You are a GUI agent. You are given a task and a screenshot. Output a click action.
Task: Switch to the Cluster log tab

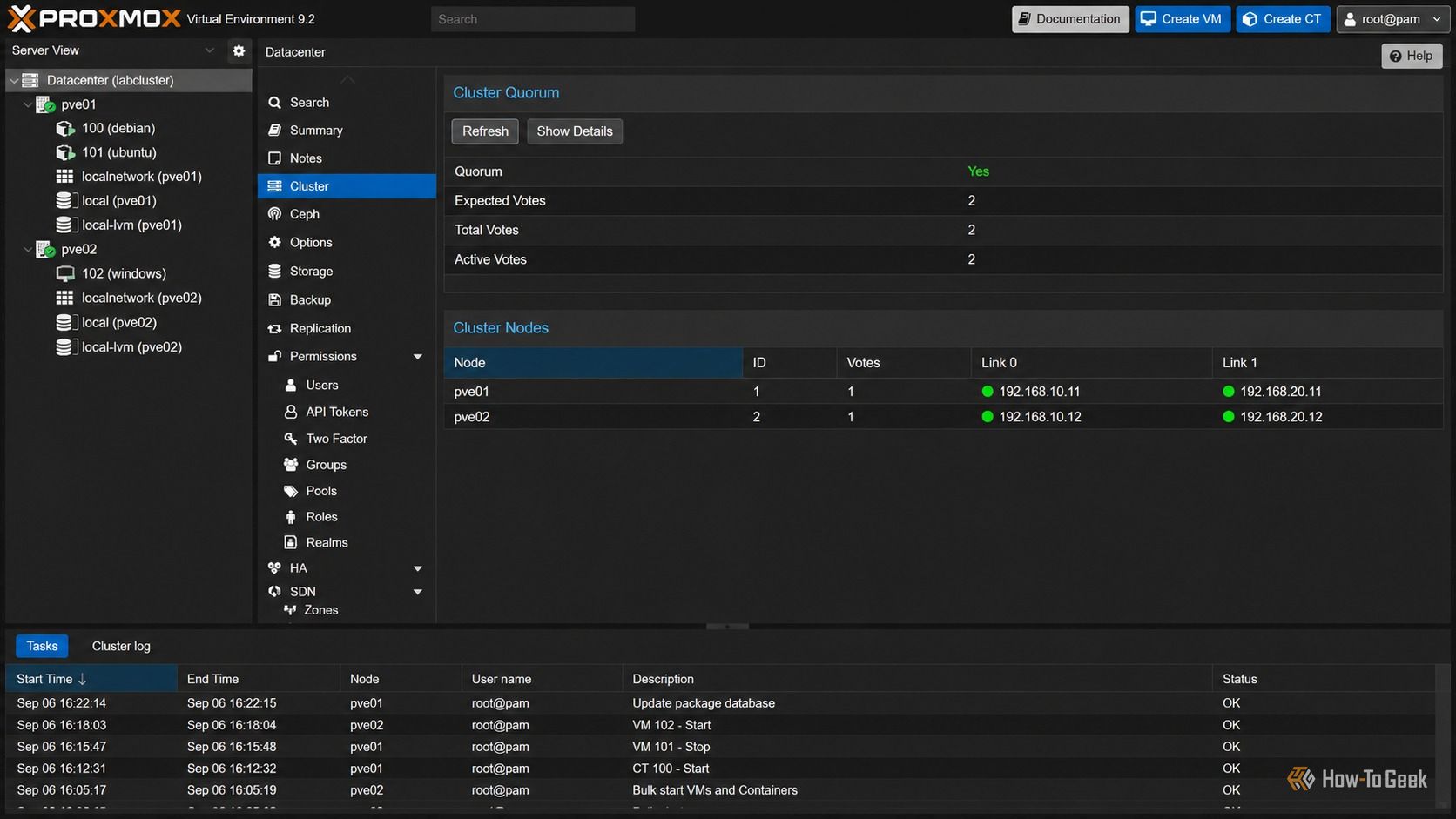tap(121, 646)
